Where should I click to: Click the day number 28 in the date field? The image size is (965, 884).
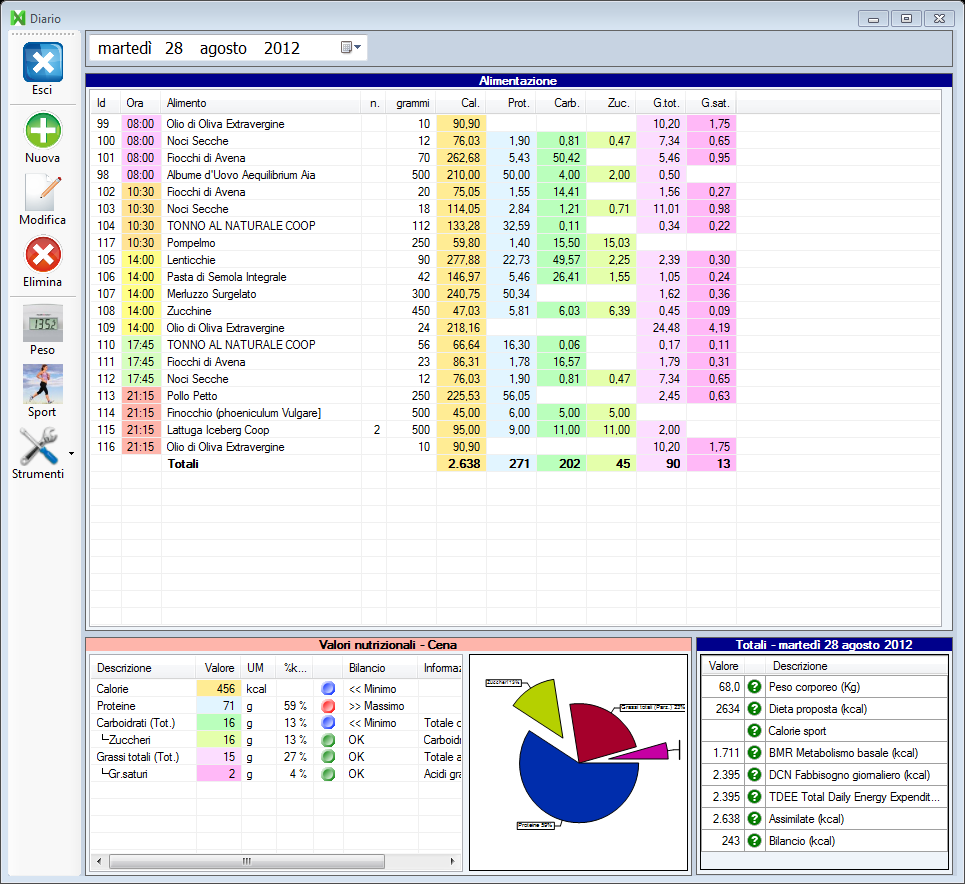coord(174,48)
